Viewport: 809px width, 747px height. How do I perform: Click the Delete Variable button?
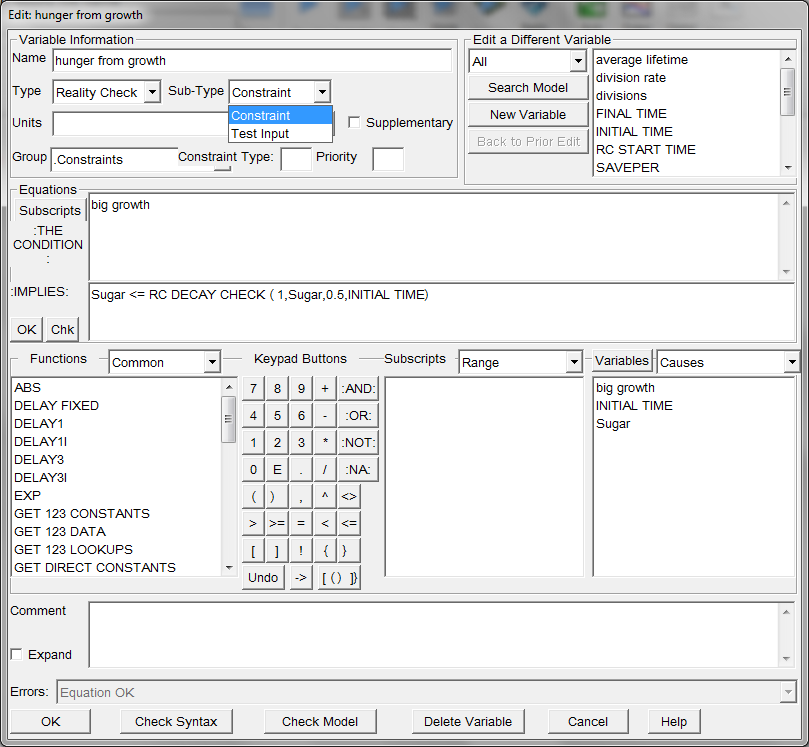[467, 721]
